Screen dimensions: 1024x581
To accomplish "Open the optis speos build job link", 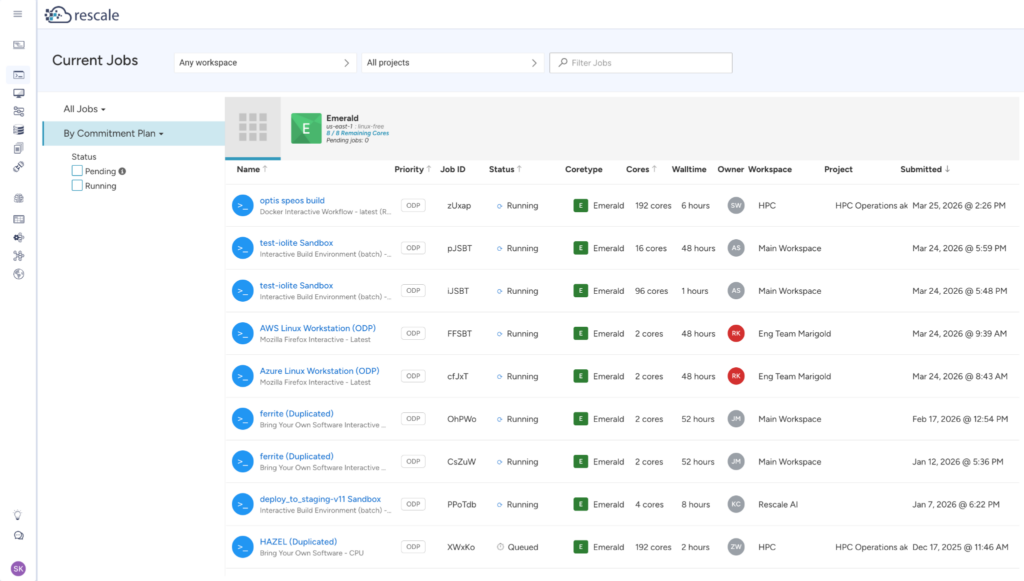I will pyautogui.click(x=292, y=200).
